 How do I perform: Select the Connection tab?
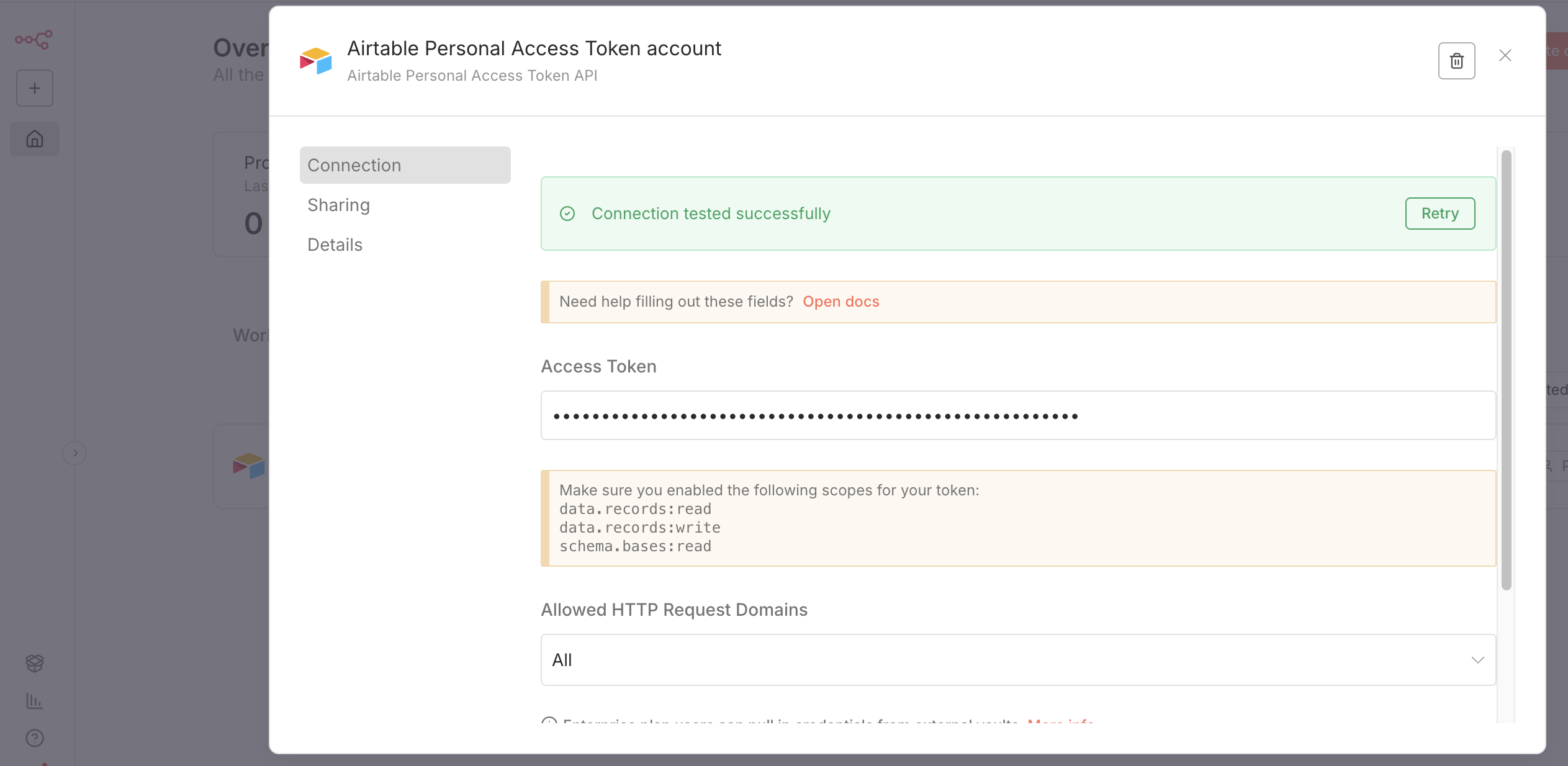click(405, 165)
